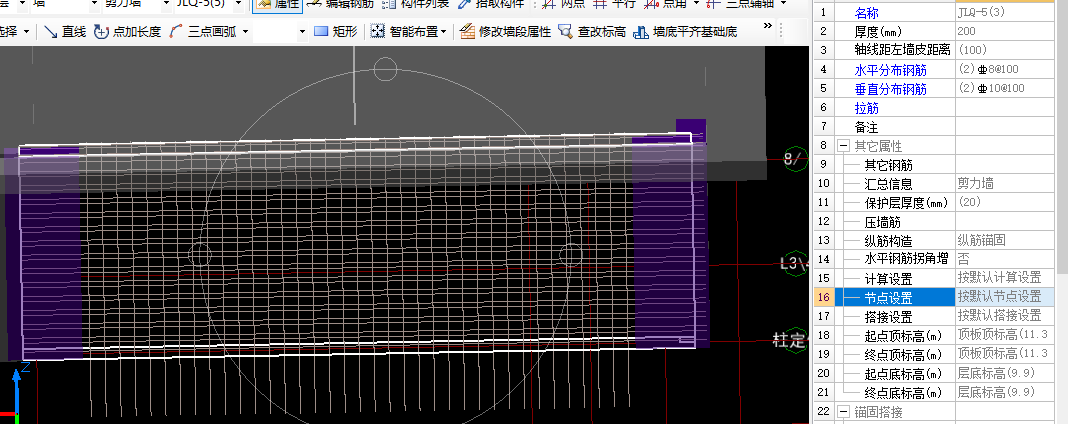The image size is (1068, 424).
Task: Click the 点角 point-angle axis tool
Action: click(665, 4)
